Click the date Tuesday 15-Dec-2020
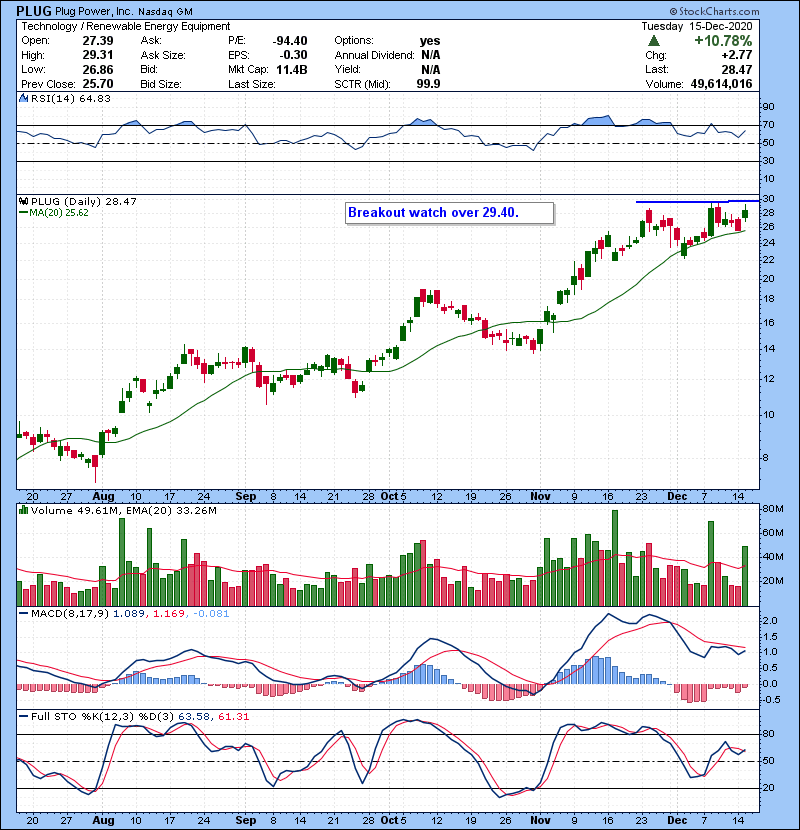800x830 pixels. (x=697, y=26)
